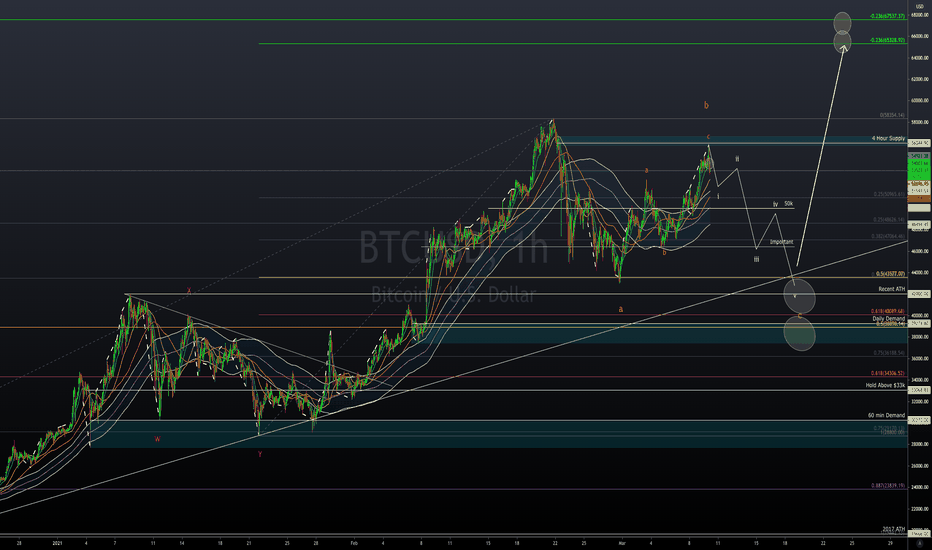Image resolution: width=932 pixels, height=550 pixels.
Task: Click the "60 min Demand" zone label
Action: pyautogui.click(x=886, y=415)
